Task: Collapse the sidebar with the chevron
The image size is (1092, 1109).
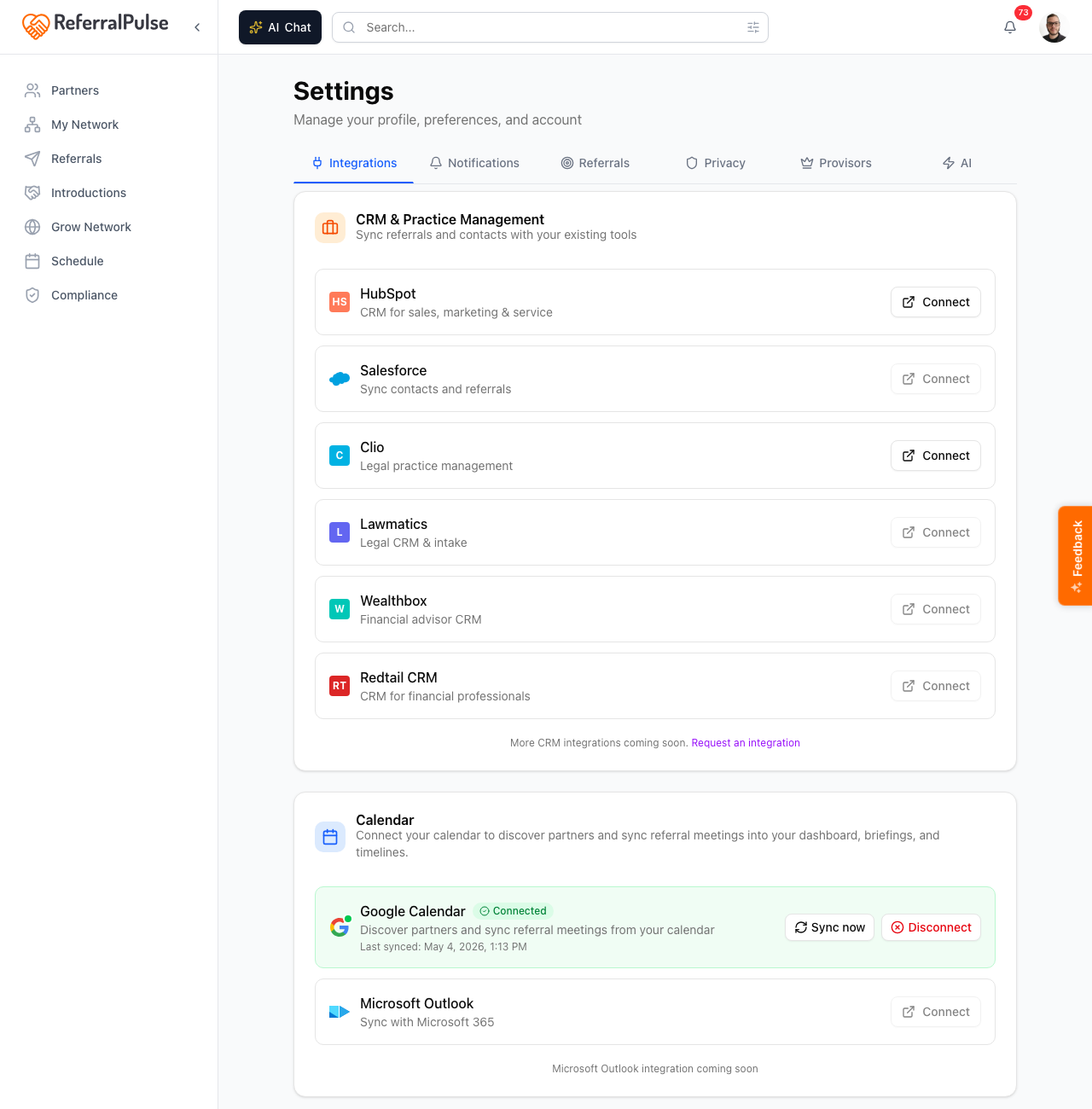Action: click(x=197, y=27)
